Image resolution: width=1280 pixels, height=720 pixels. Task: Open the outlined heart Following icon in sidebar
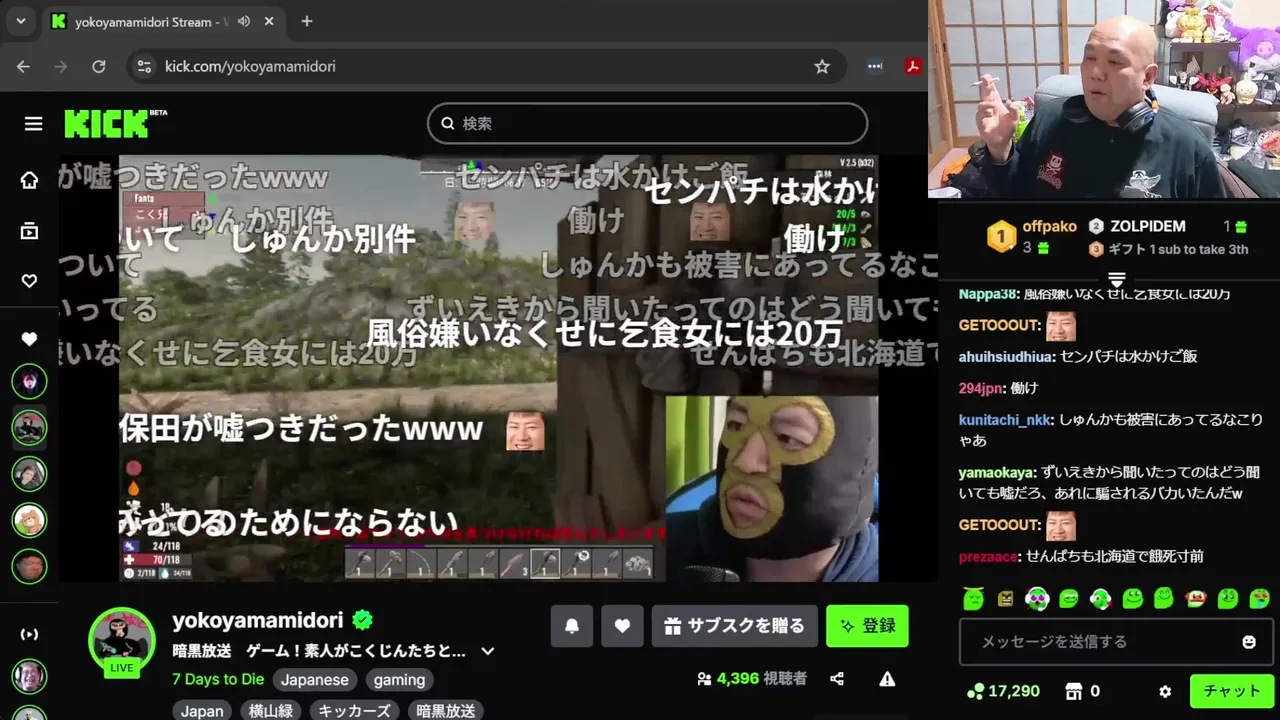click(29, 281)
